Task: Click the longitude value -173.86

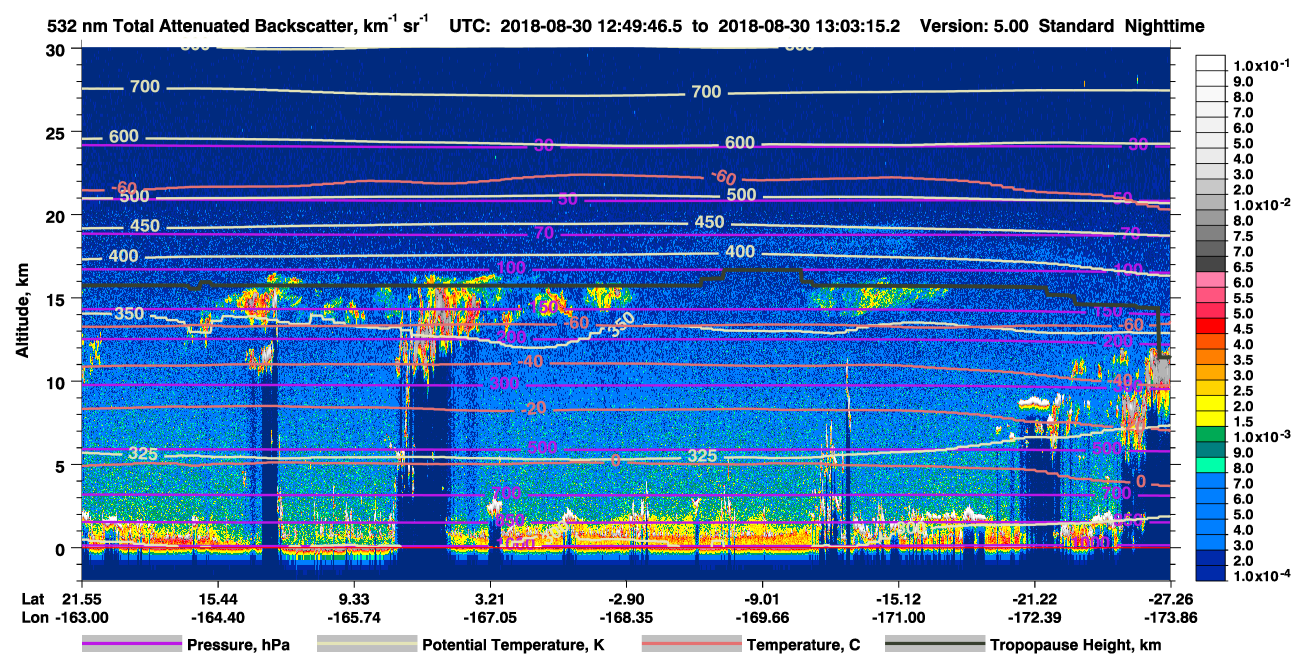Action: point(1171,617)
